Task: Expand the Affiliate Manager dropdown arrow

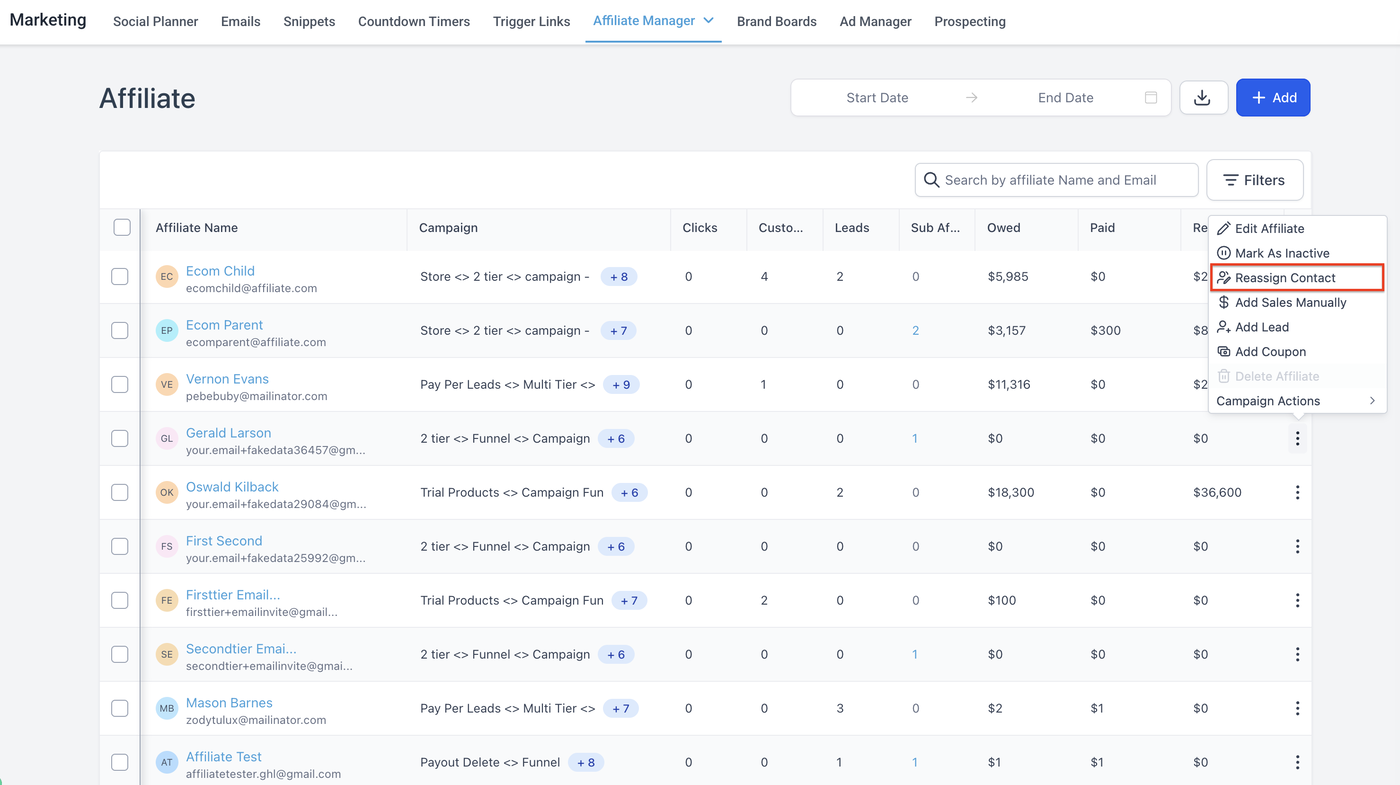Action: point(709,20)
